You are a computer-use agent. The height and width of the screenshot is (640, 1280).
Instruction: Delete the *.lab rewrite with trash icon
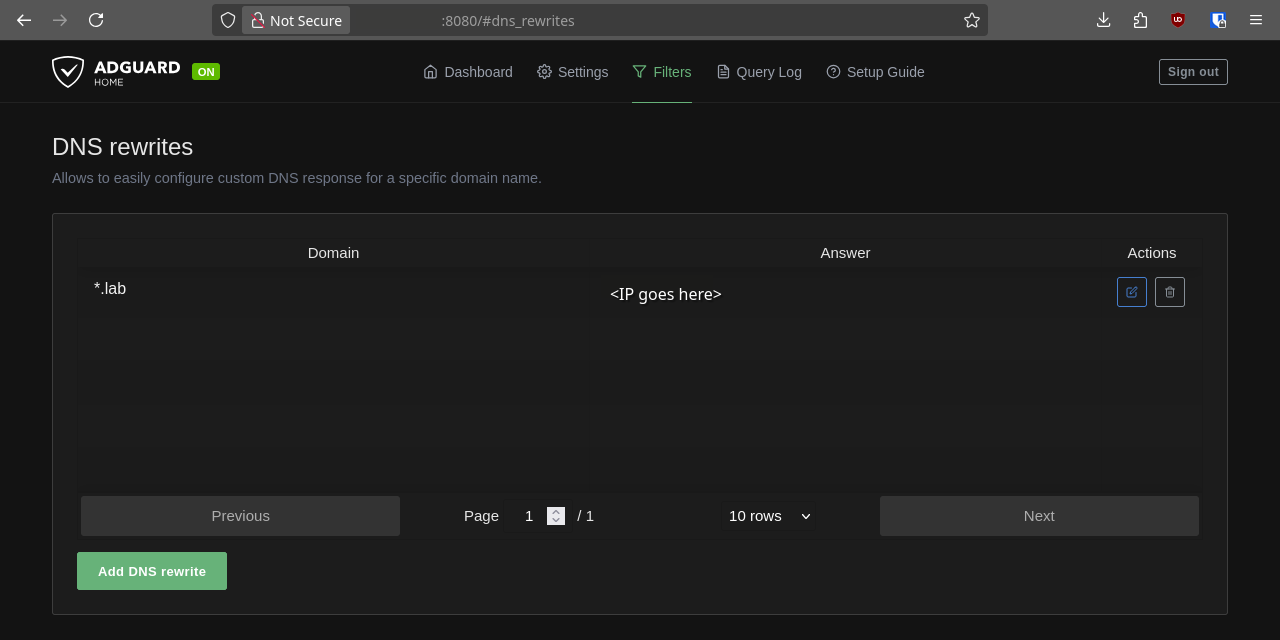coord(1169,292)
